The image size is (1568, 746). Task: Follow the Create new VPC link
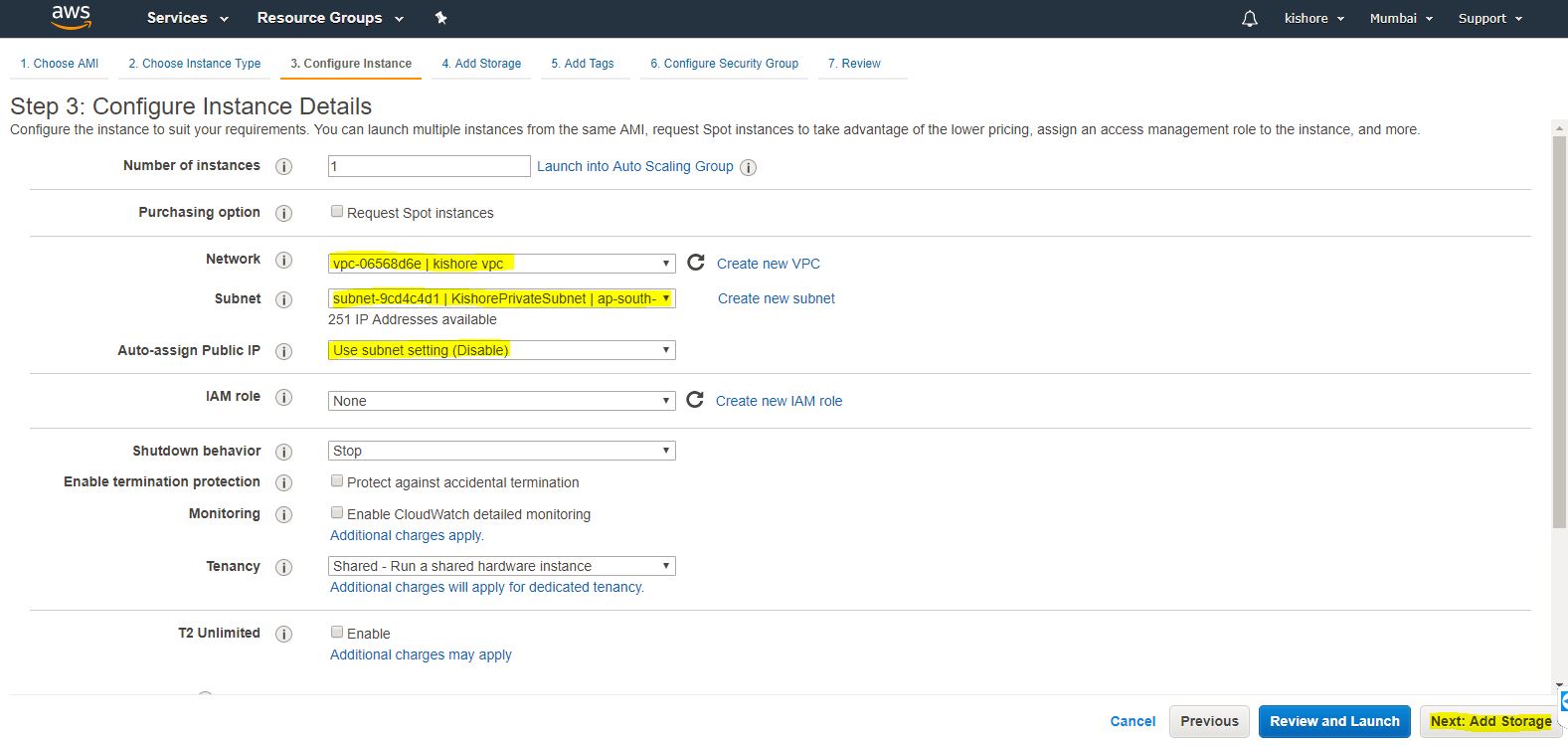pyautogui.click(x=768, y=264)
